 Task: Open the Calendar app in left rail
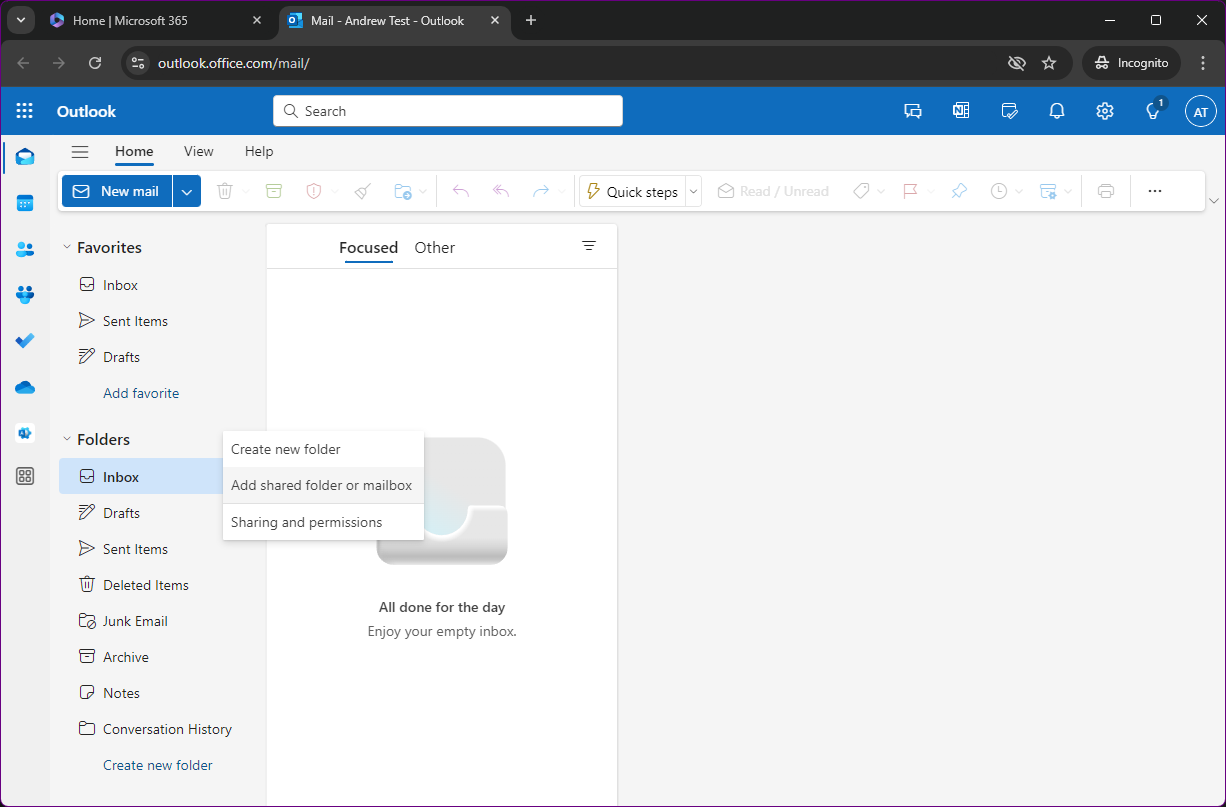[x=25, y=203]
